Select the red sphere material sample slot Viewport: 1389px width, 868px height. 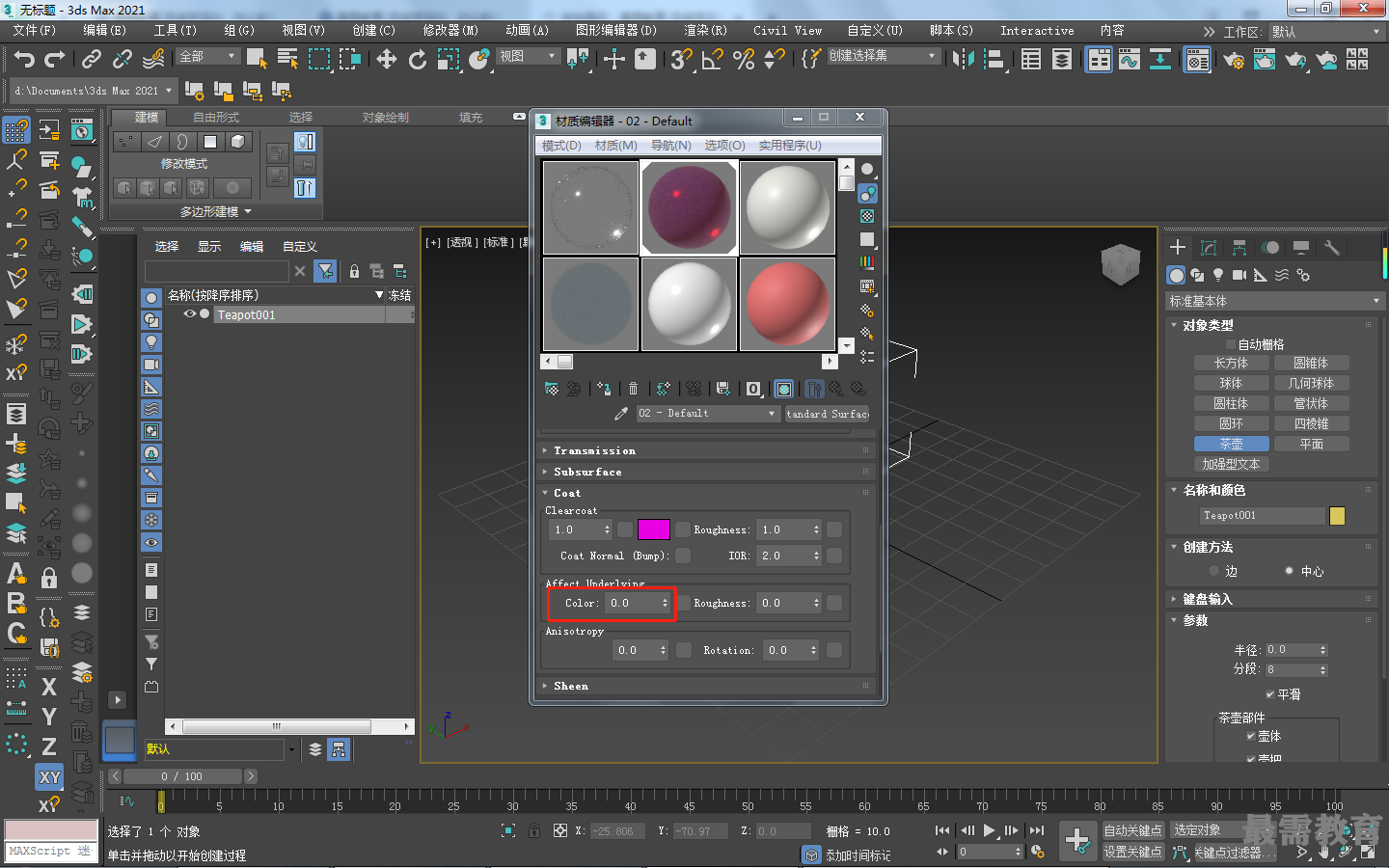tap(787, 304)
